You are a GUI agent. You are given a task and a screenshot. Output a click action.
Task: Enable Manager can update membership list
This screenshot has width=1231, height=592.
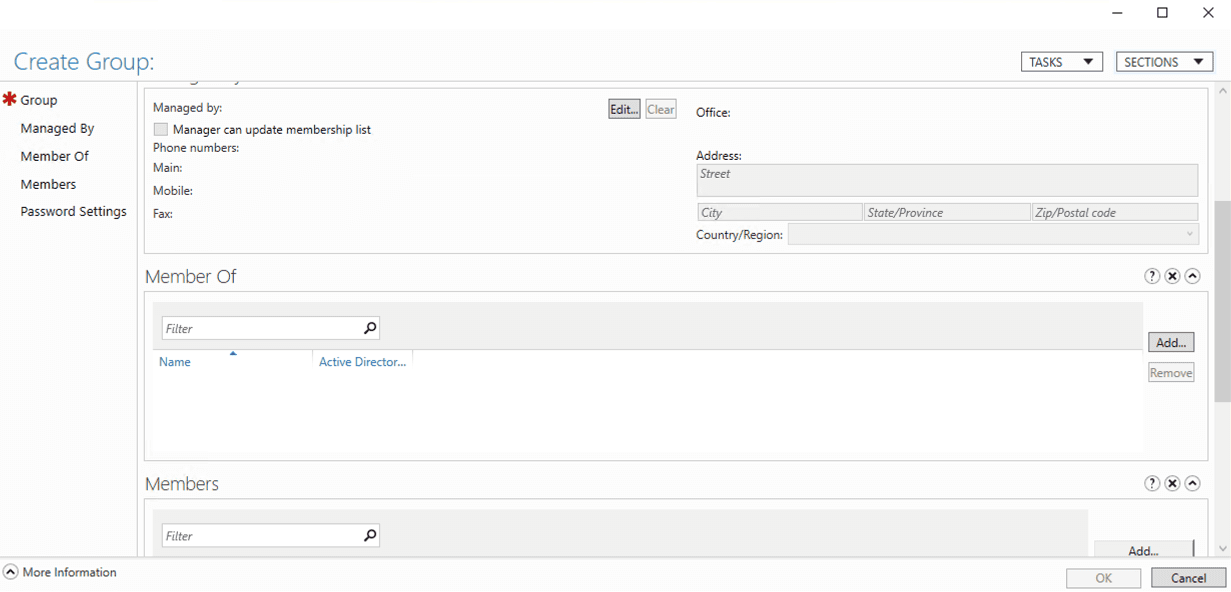160,129
